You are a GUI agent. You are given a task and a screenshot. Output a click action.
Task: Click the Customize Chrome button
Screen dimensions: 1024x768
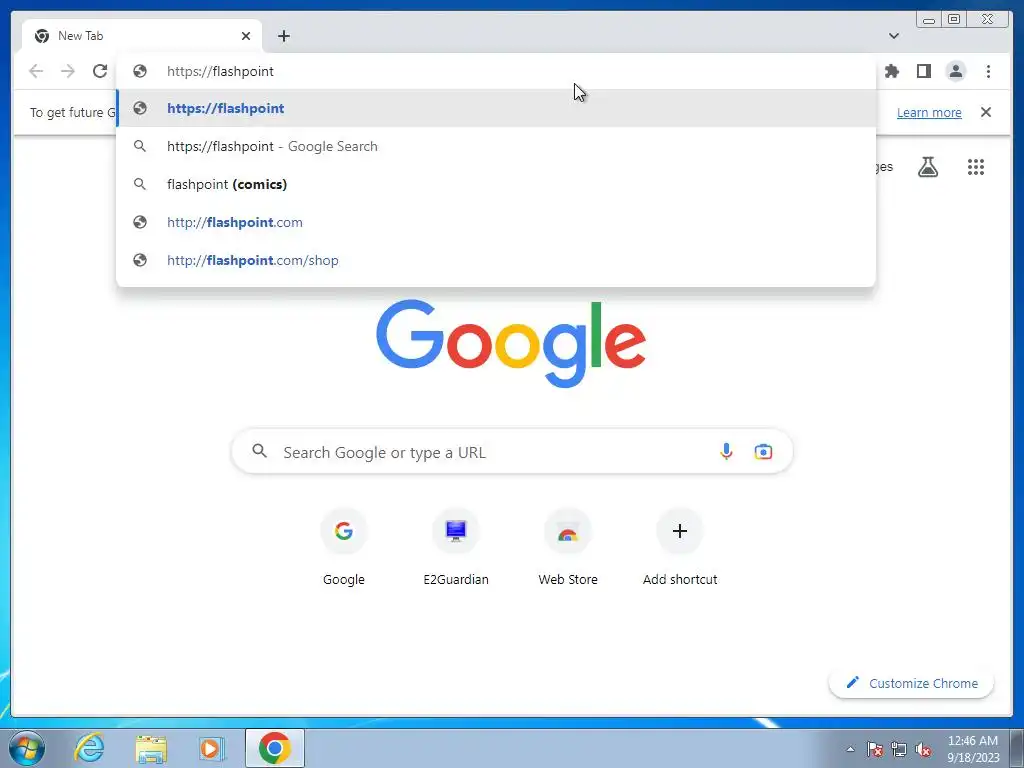tap(911, 683)
